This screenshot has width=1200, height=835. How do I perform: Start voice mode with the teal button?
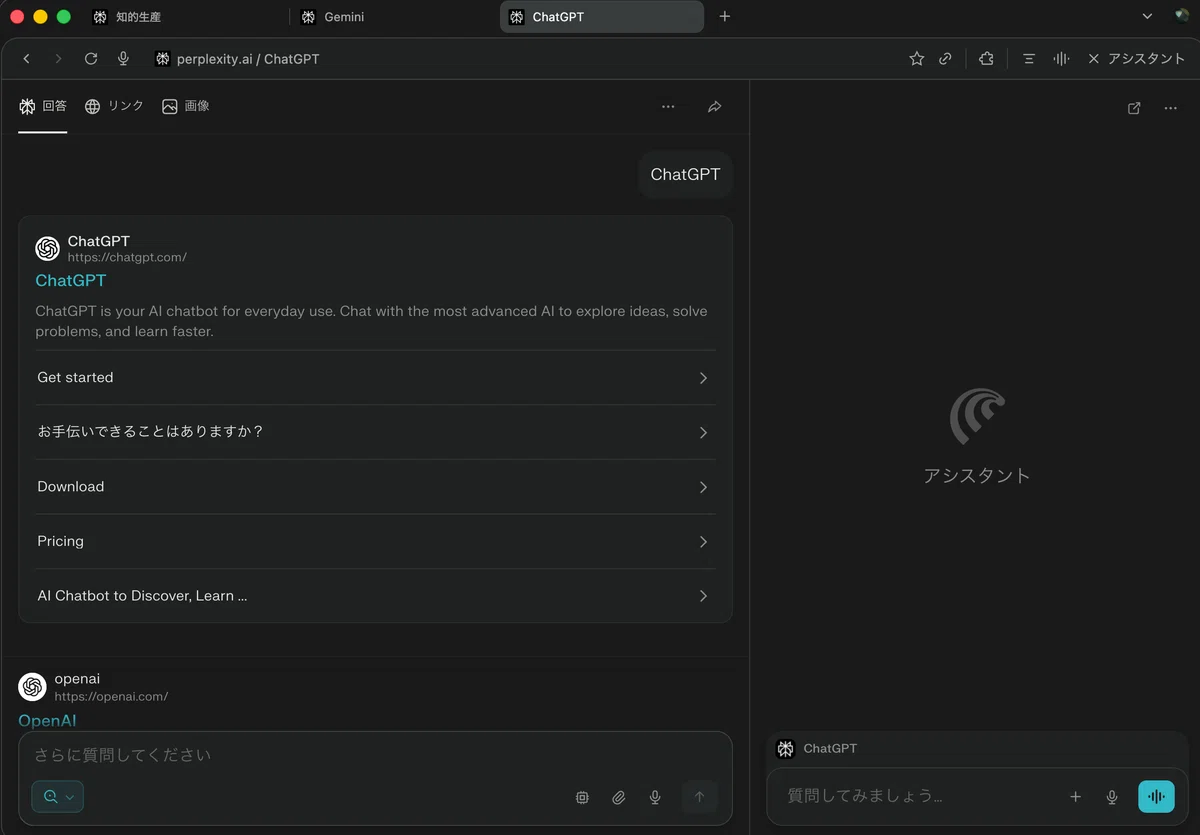click(1156, 797)
